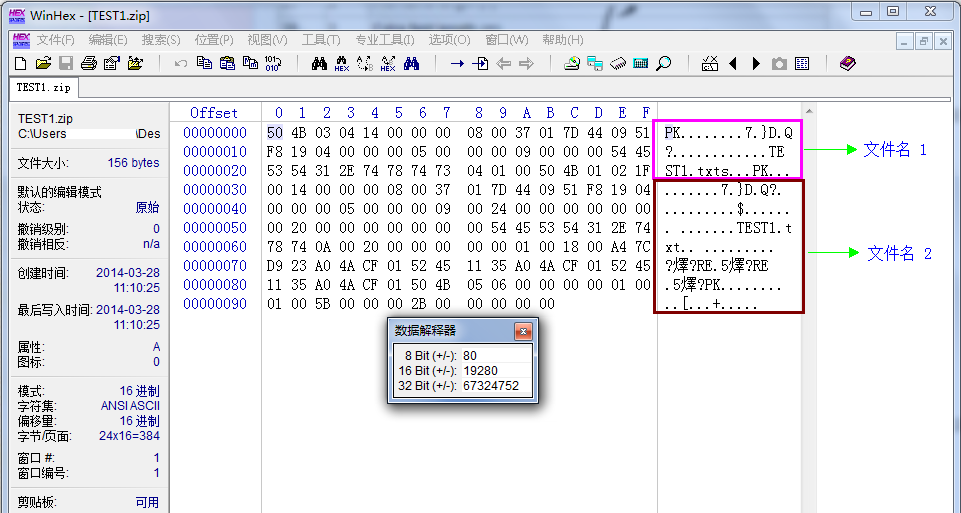The image size is (961, 513).
Task: Click the Go to sector icon
Action: tap(480, 63)
